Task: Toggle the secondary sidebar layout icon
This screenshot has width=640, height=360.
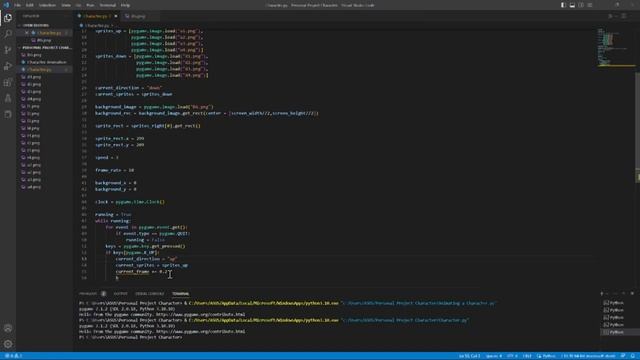Action: coord(581,5)
